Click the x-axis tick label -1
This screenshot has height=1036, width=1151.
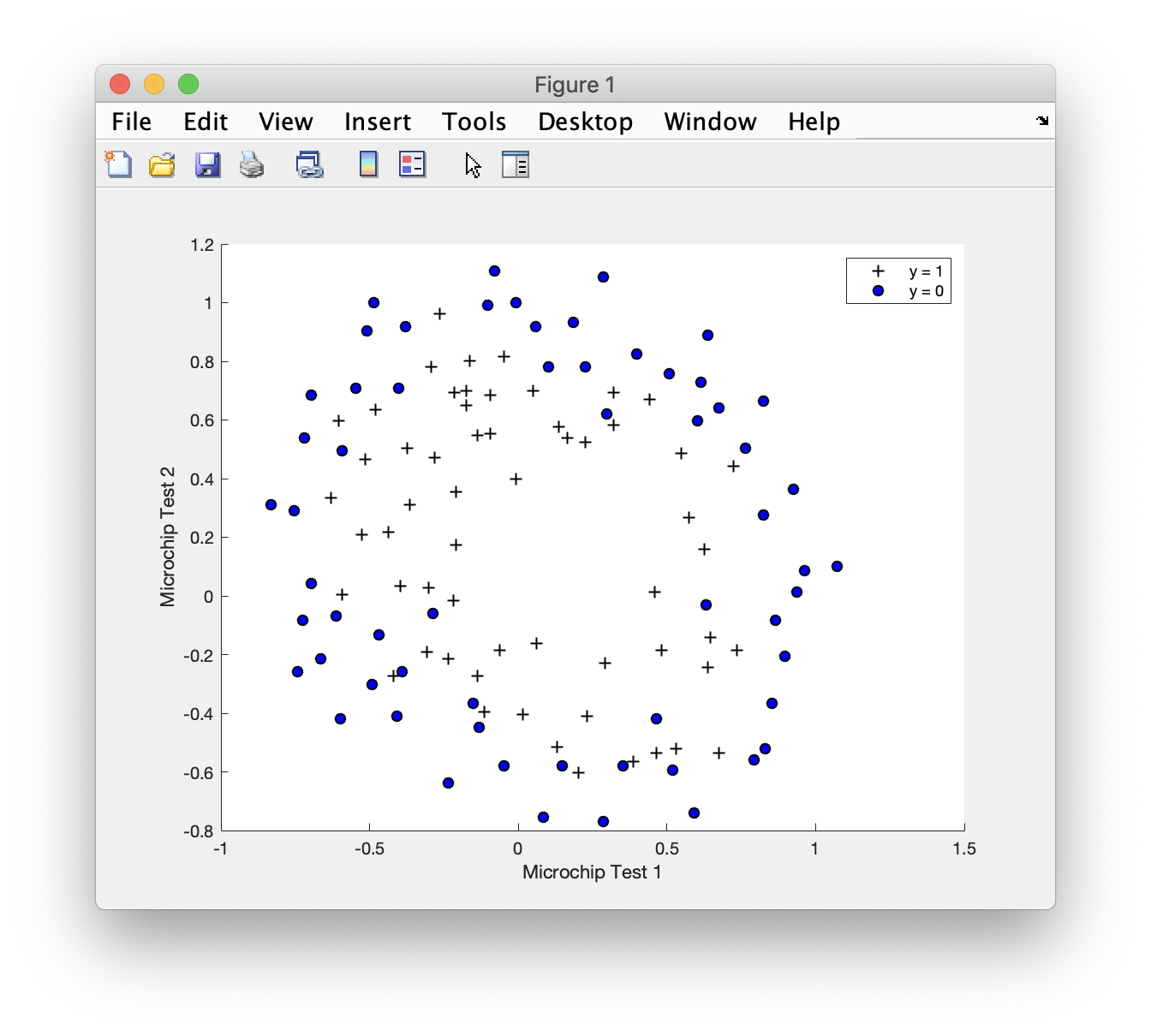click(221, 848)
